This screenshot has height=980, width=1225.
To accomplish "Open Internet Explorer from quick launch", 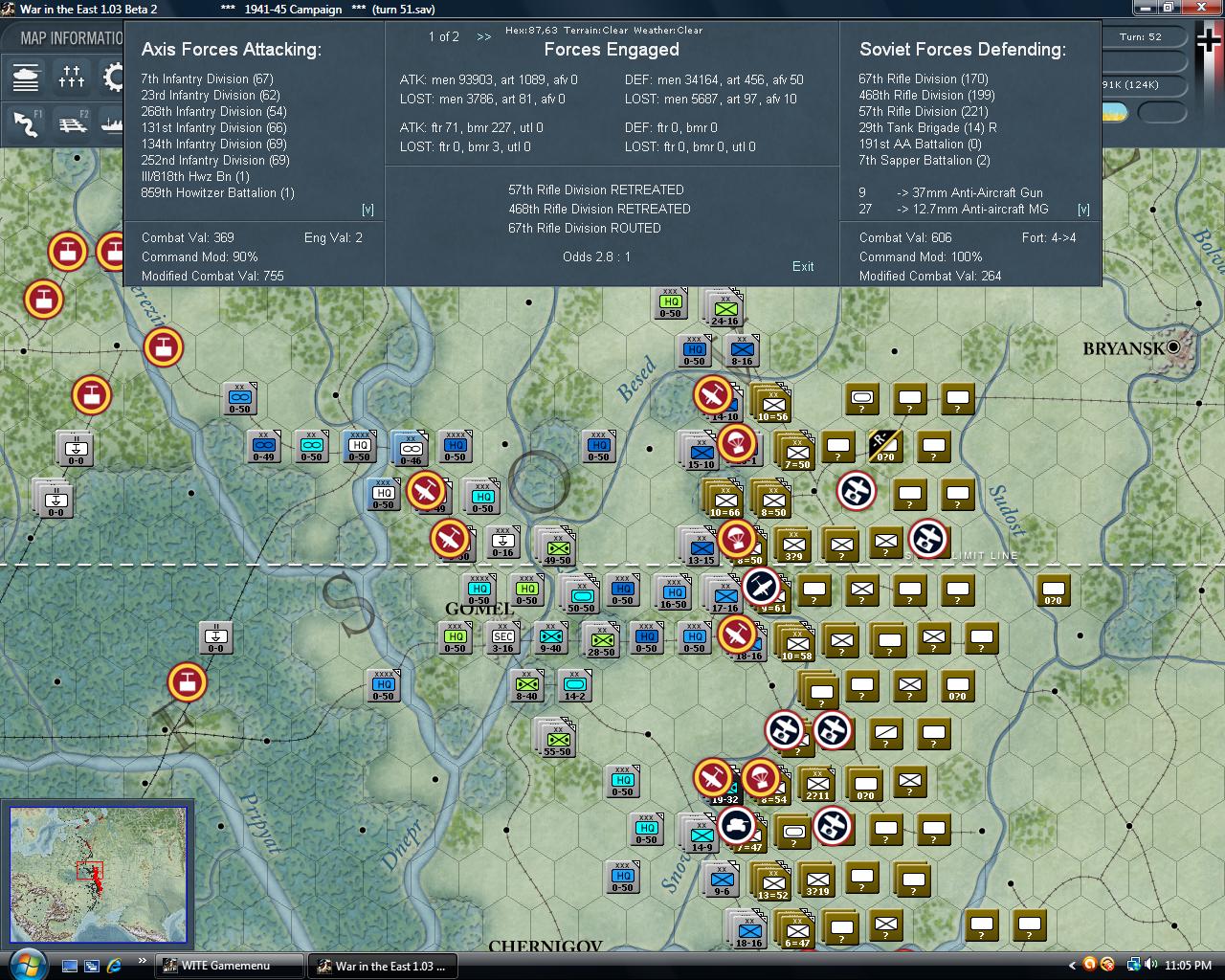I will click(115, 966).
